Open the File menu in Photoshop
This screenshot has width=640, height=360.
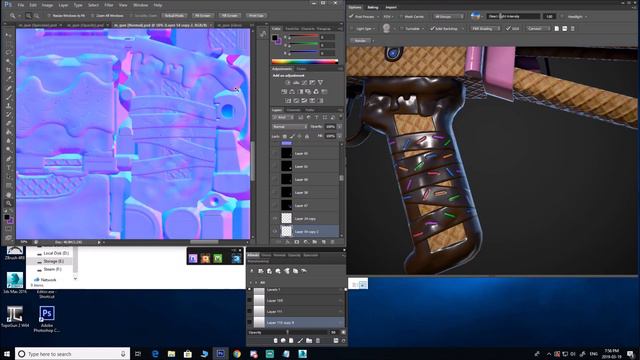pos(21,5)
